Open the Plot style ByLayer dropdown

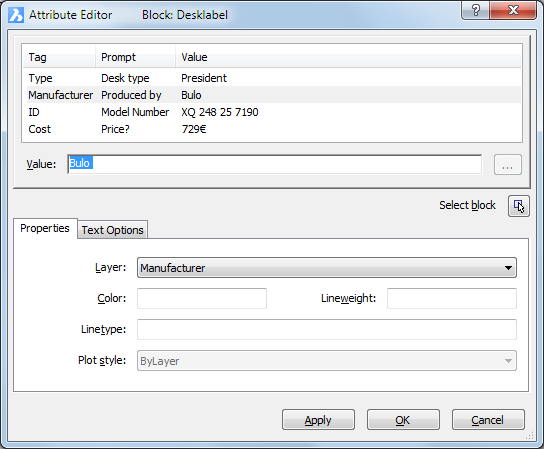[326, 361]
